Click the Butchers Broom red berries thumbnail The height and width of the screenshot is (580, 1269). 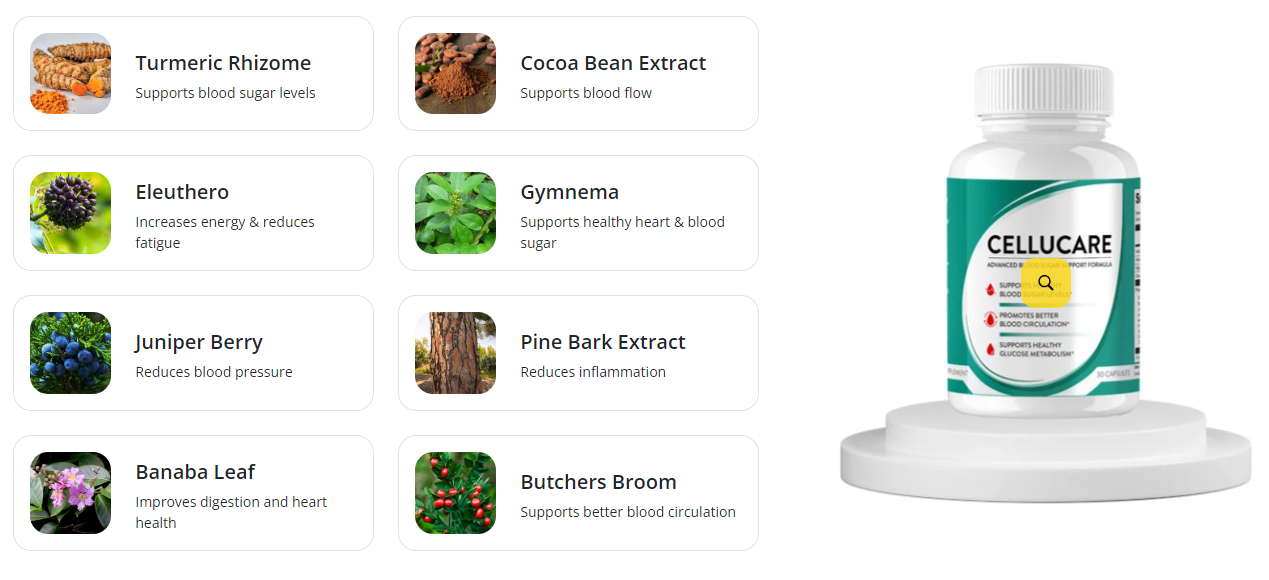click(455, 493)
